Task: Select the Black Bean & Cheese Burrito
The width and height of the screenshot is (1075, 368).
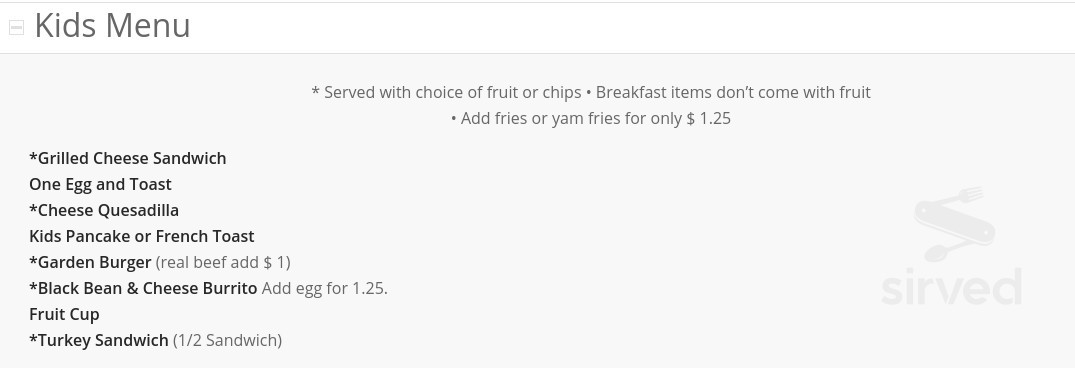Action: coord(143,289)
